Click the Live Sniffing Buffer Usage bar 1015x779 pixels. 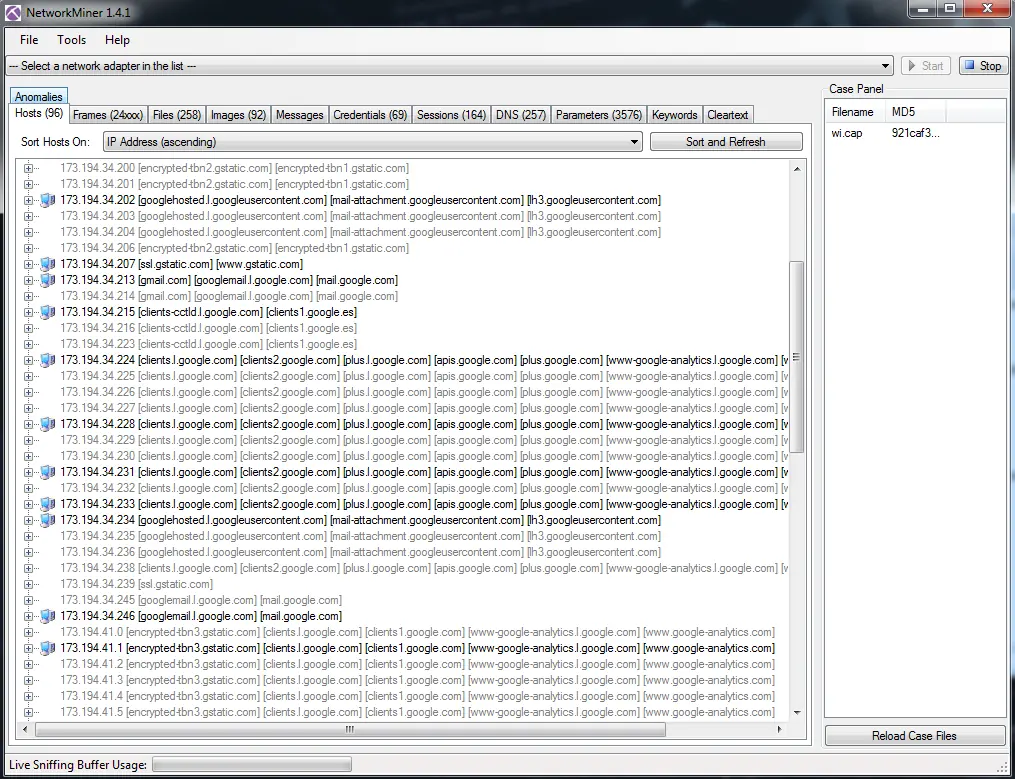pos(252,765)
